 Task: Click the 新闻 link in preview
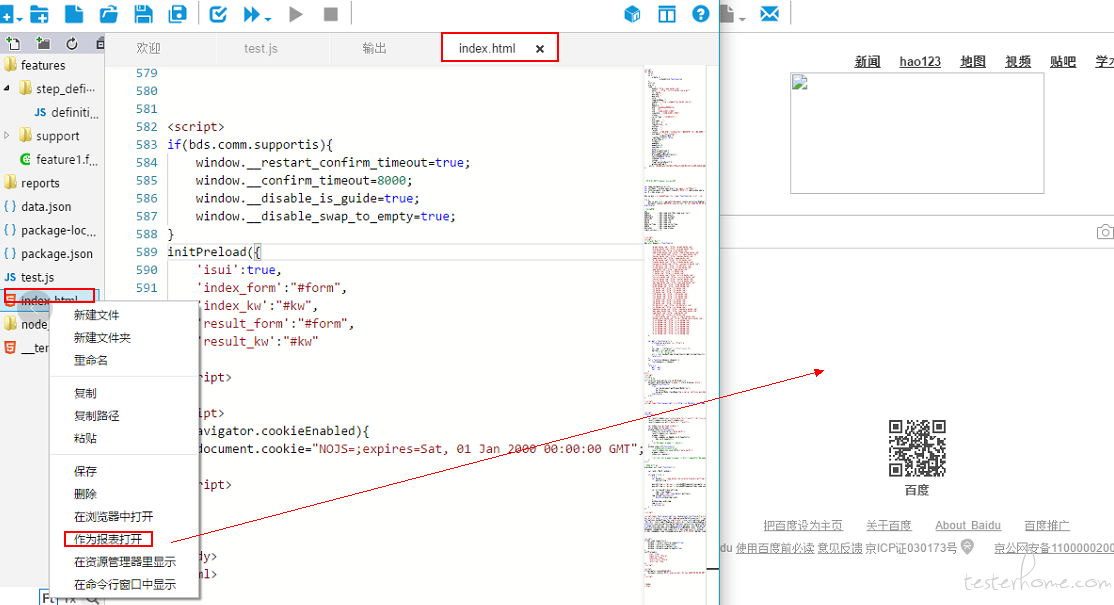point(867,62)
